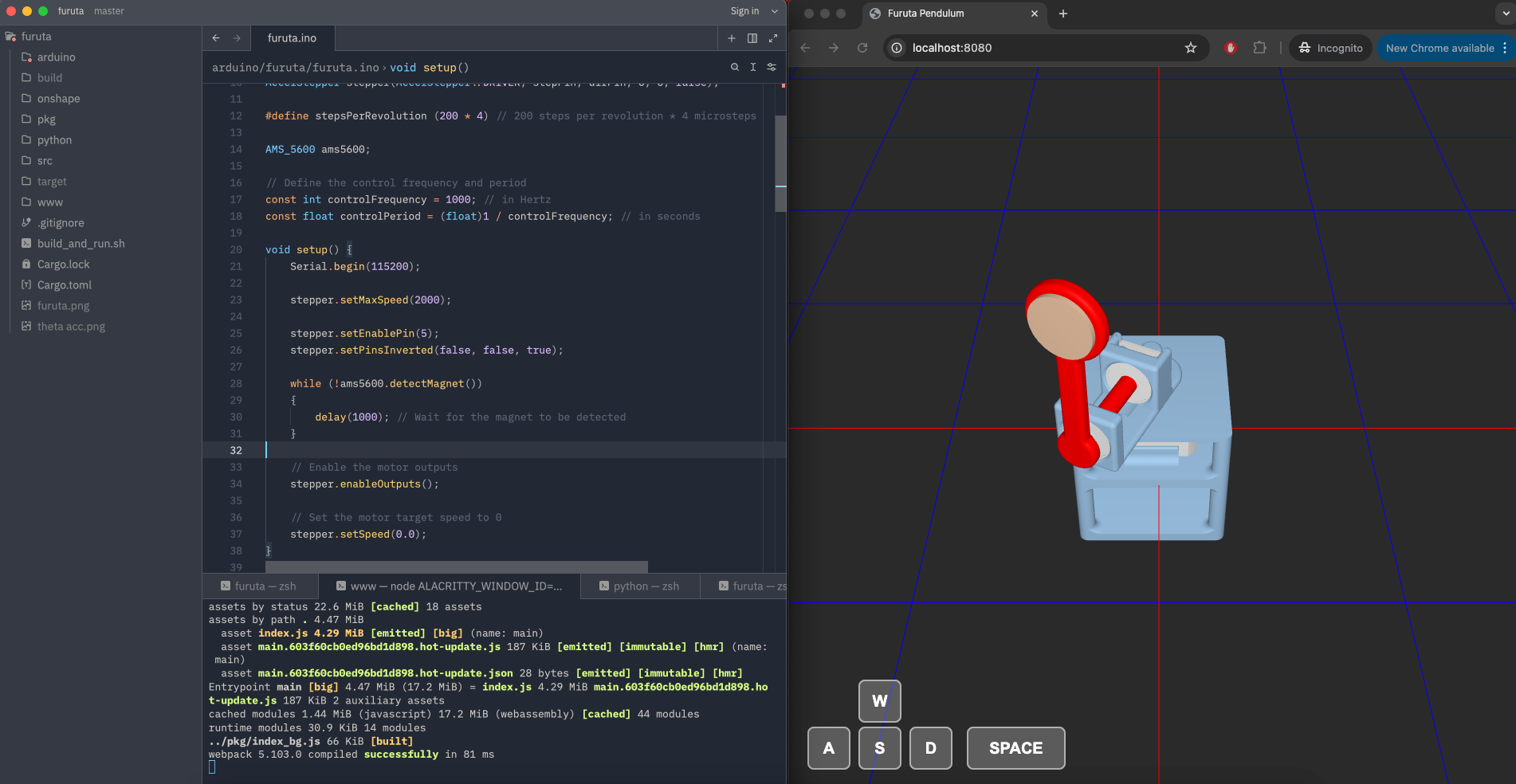Reload the localhost page
The height and width of the screenshot is (784, 1516).
[x=862, y=48]
